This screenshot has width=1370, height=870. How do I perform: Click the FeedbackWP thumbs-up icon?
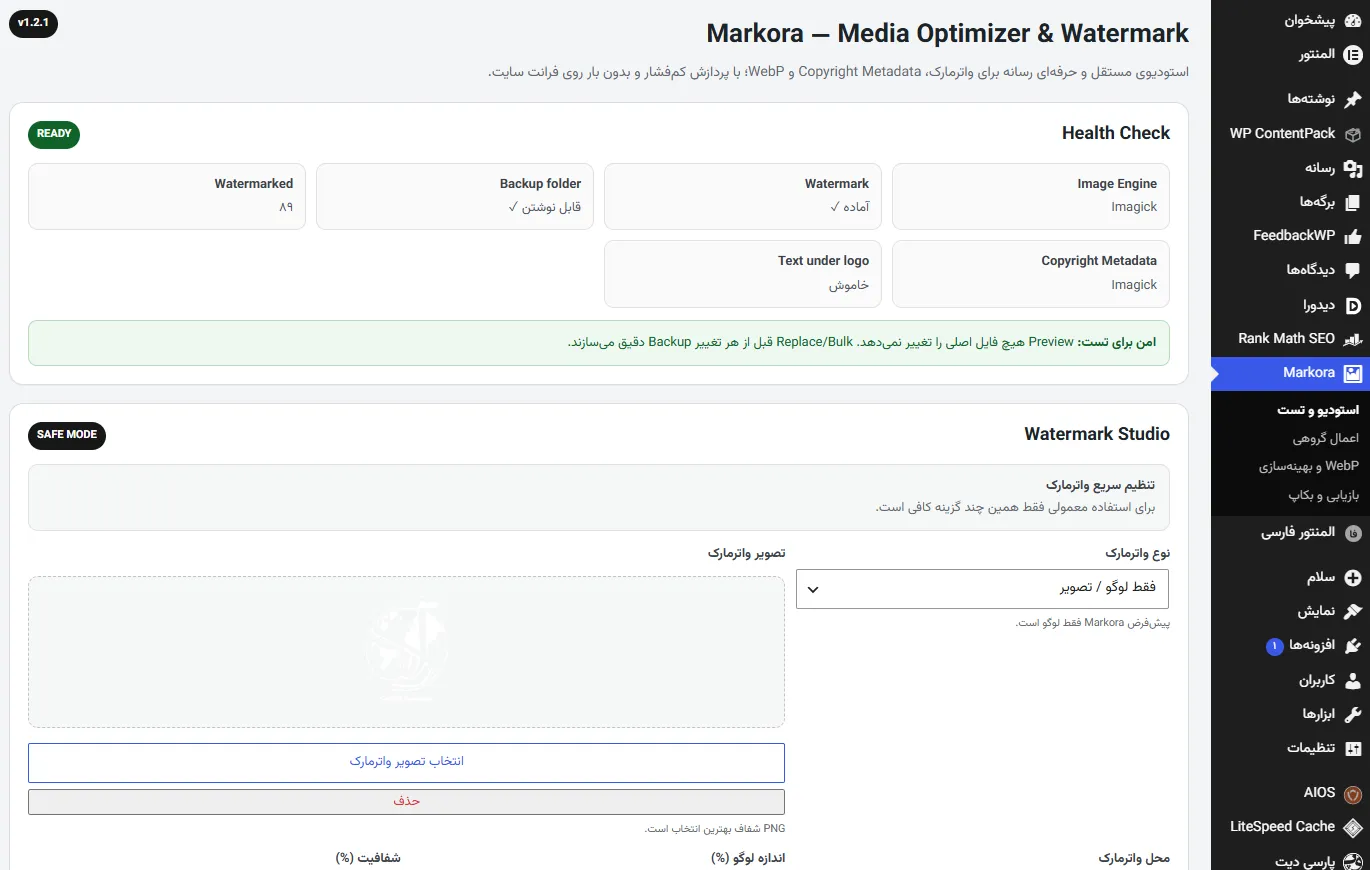click(1353, 236)
